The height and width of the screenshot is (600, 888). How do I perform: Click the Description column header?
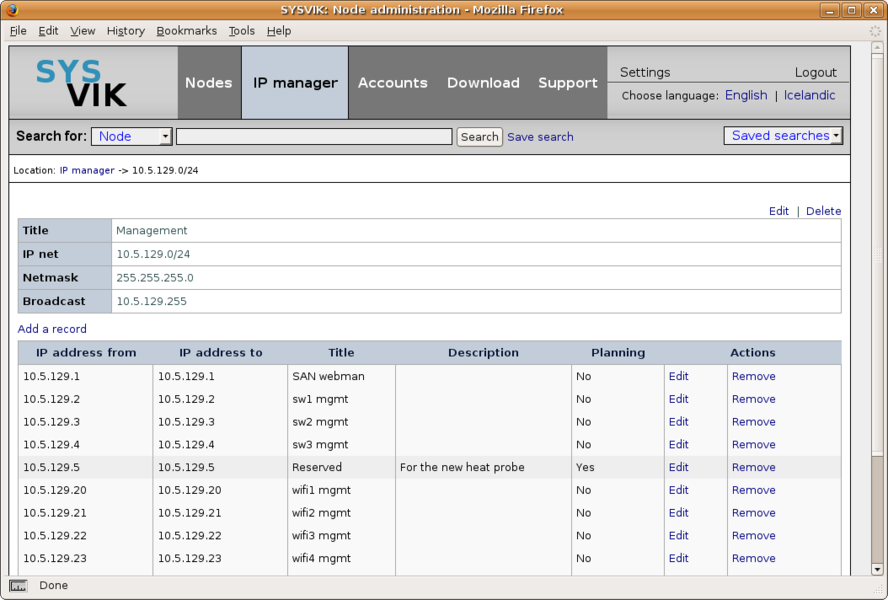tap(483, 352)
